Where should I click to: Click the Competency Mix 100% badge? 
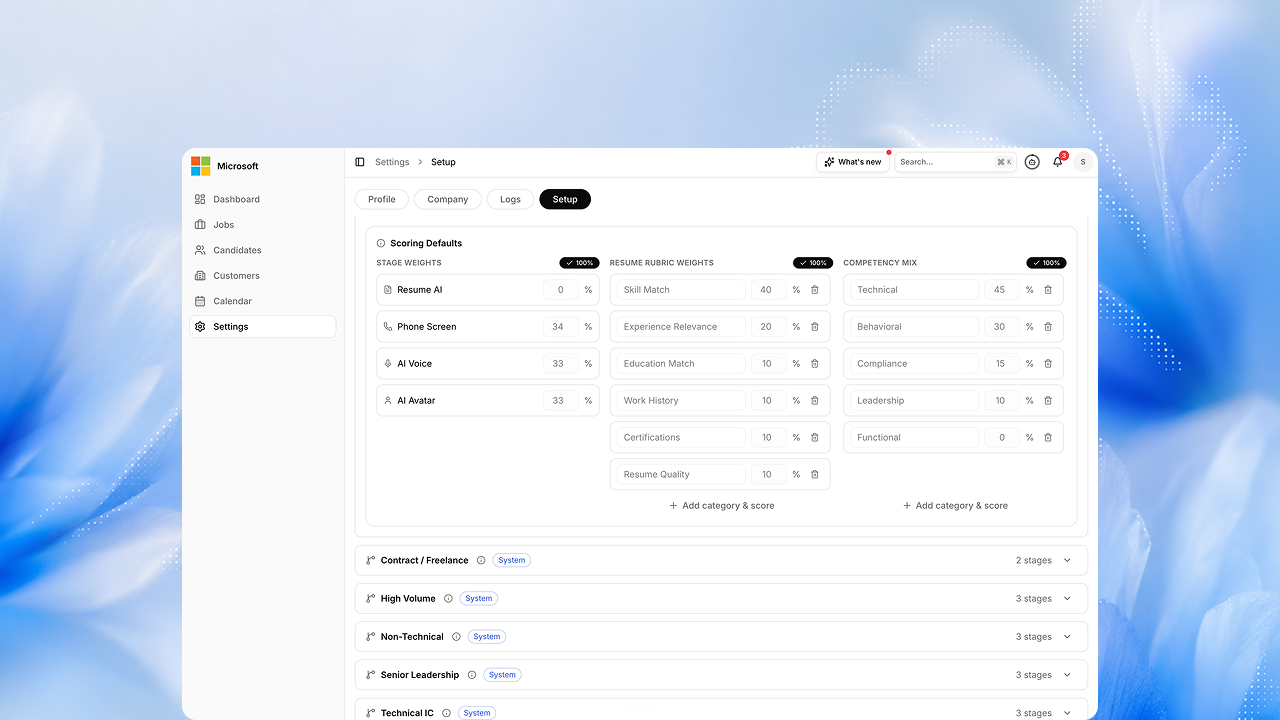point(1046,263)
